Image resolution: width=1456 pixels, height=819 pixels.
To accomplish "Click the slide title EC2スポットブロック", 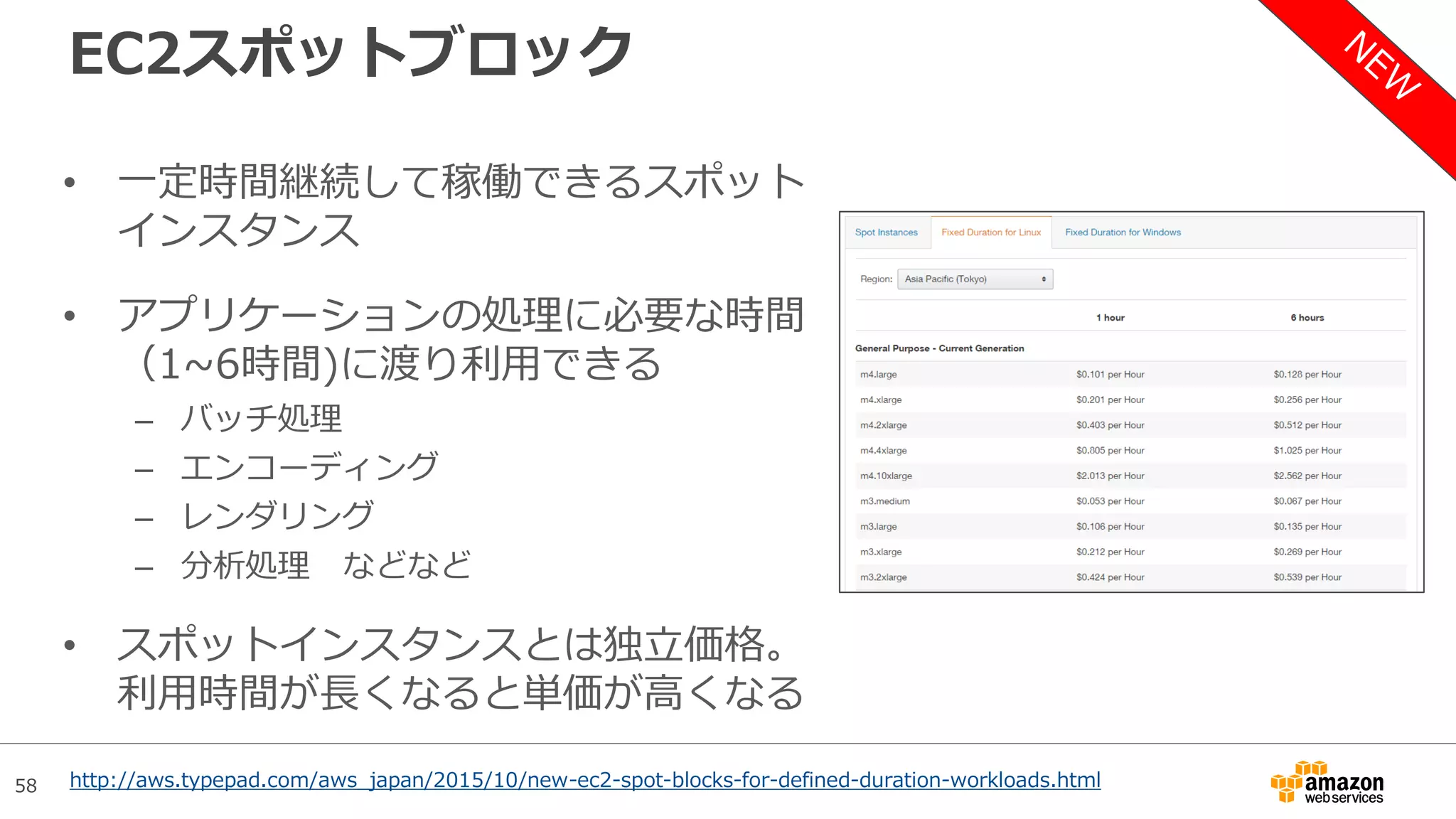I will (350, 53).
